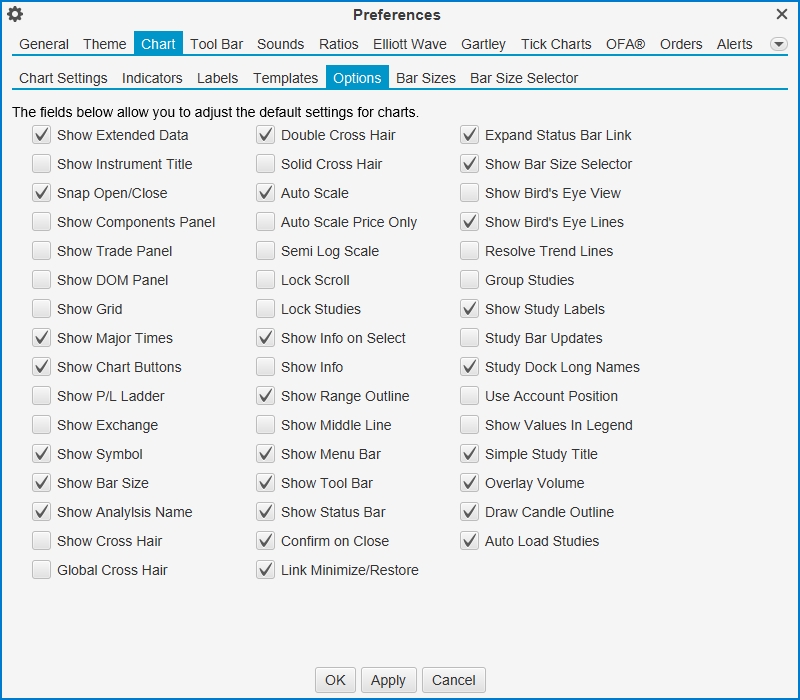The image size is (800, 700).
Task: Uncheck Expand Status Bar Link
Action: 469,135
